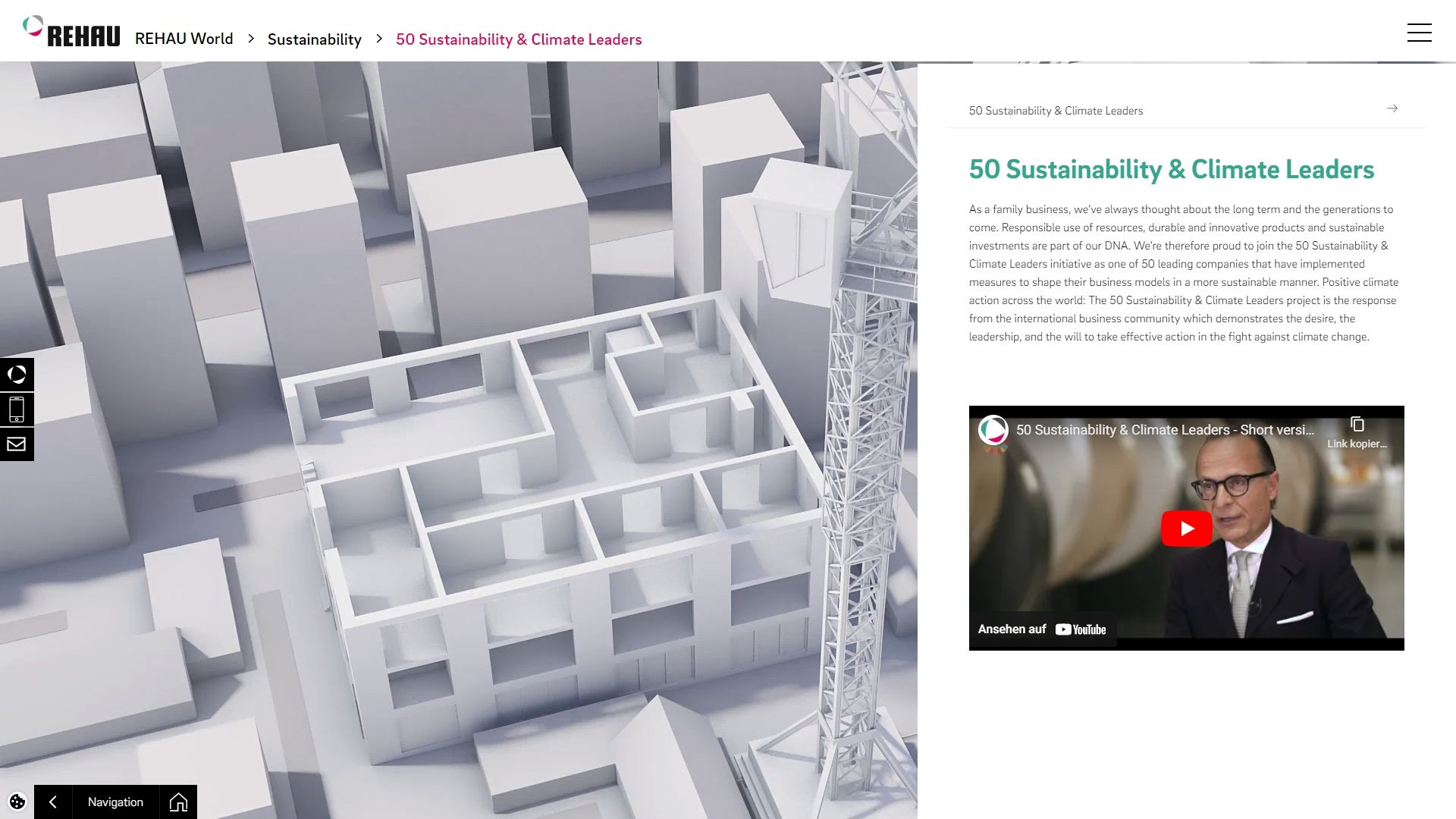Click the small 50 Sustainability & Climate Leaders label
The width and height of the screenshot is (1456, 819).
pyautogui.click(x=1056, y=111)
